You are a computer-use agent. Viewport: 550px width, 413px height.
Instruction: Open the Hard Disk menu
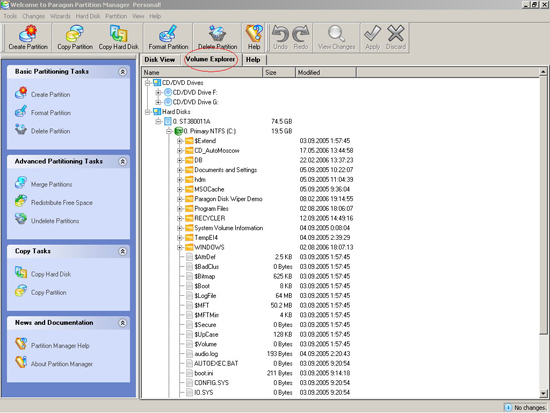pyautogui.click(x=88, y=16)
